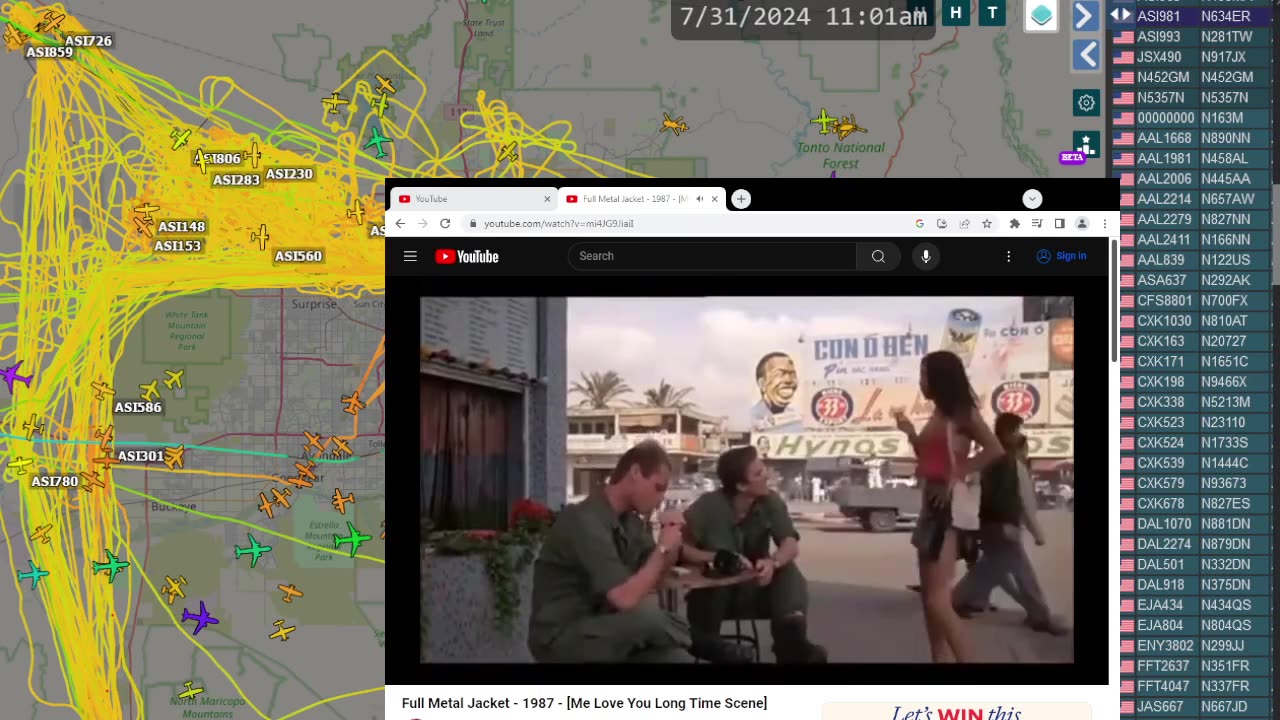Select the purple aircraft near White Tank Mountain
Image resolution: width=1280 pixels, height=720 pixels.
[13, 378]
